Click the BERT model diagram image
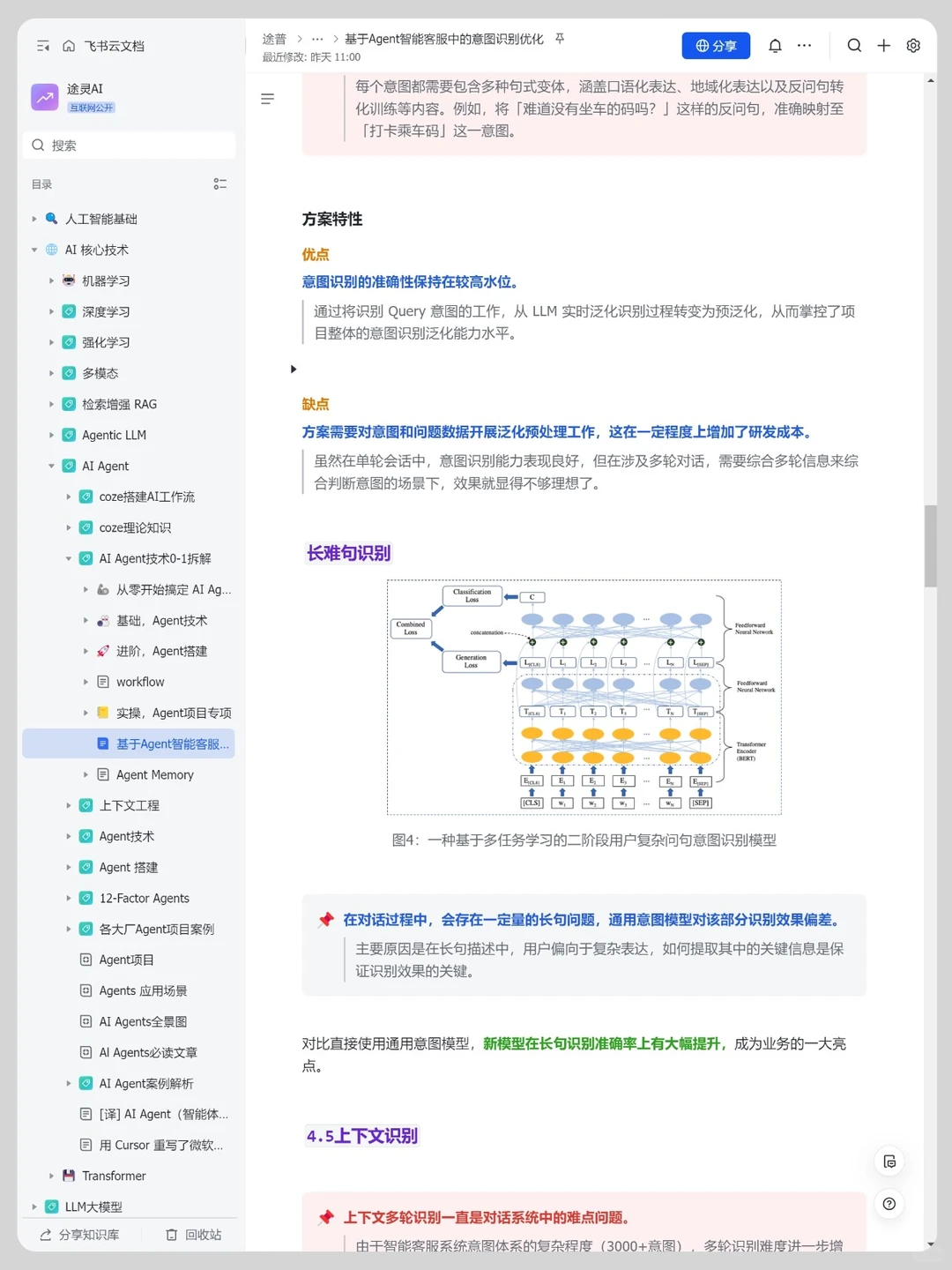This screenshot has width=952, height=1270. (584, 697)
